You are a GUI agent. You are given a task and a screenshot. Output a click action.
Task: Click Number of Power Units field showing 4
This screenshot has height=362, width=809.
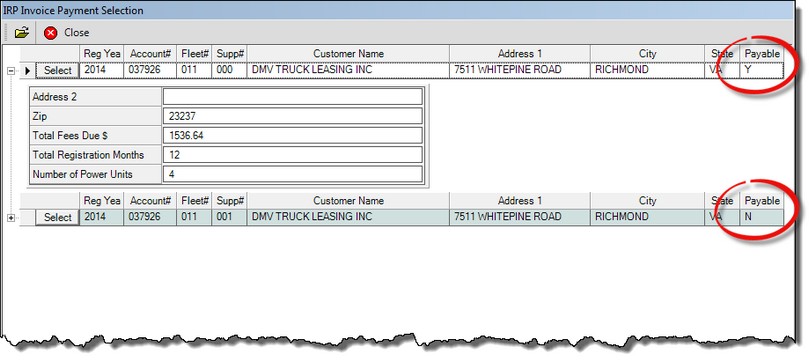(x=293, y=174)
